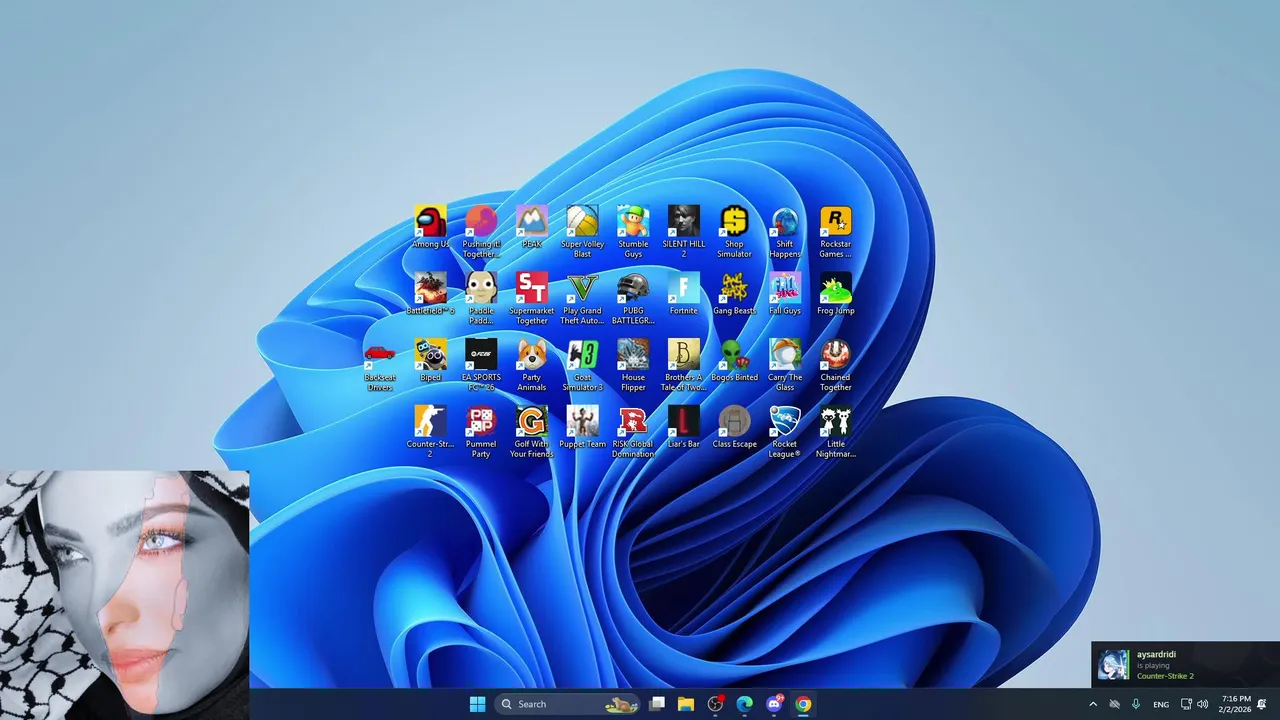The width and height of the screenshot is (1280, 720).
Task: Open the Rocket League shortcut
Action: pyautogui.click(x=785, y=432)
